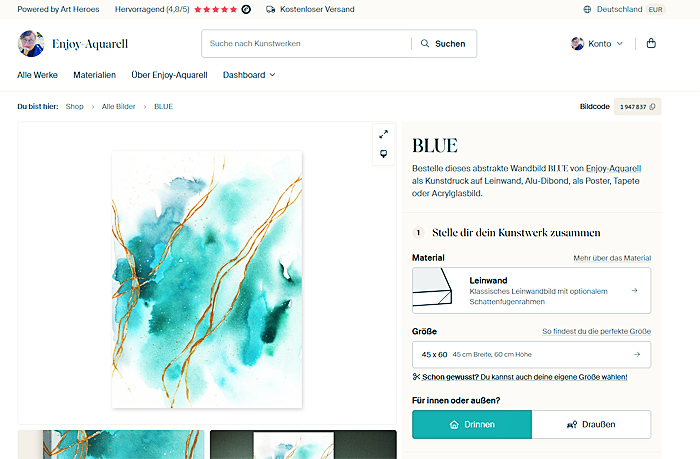Open the 45 x 60 size selector
Viewport: 700px width, 459px height.
coord(531,355)
